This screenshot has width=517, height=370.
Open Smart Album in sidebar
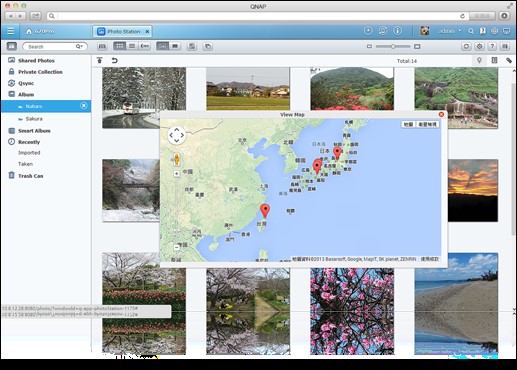pos(34,131)
